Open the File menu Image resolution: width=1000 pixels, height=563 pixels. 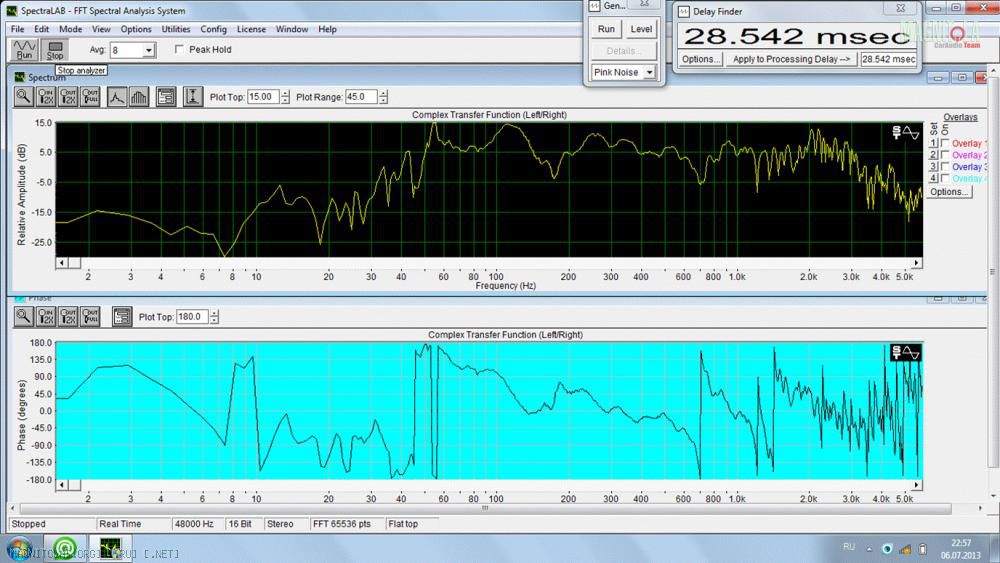pos(17,29)
